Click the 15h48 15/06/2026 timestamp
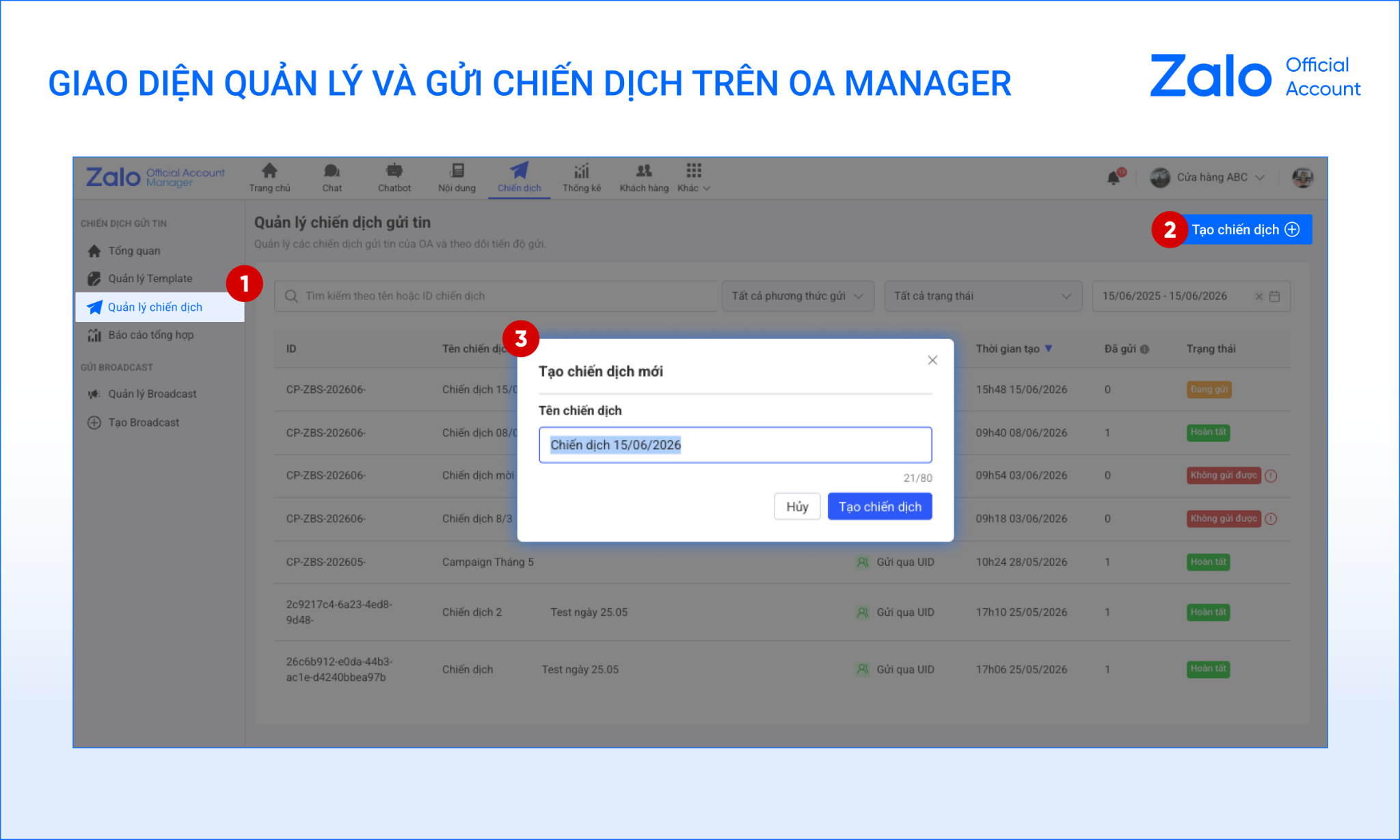This screenshot has width=1400, height=840. tap(1021, 390)
